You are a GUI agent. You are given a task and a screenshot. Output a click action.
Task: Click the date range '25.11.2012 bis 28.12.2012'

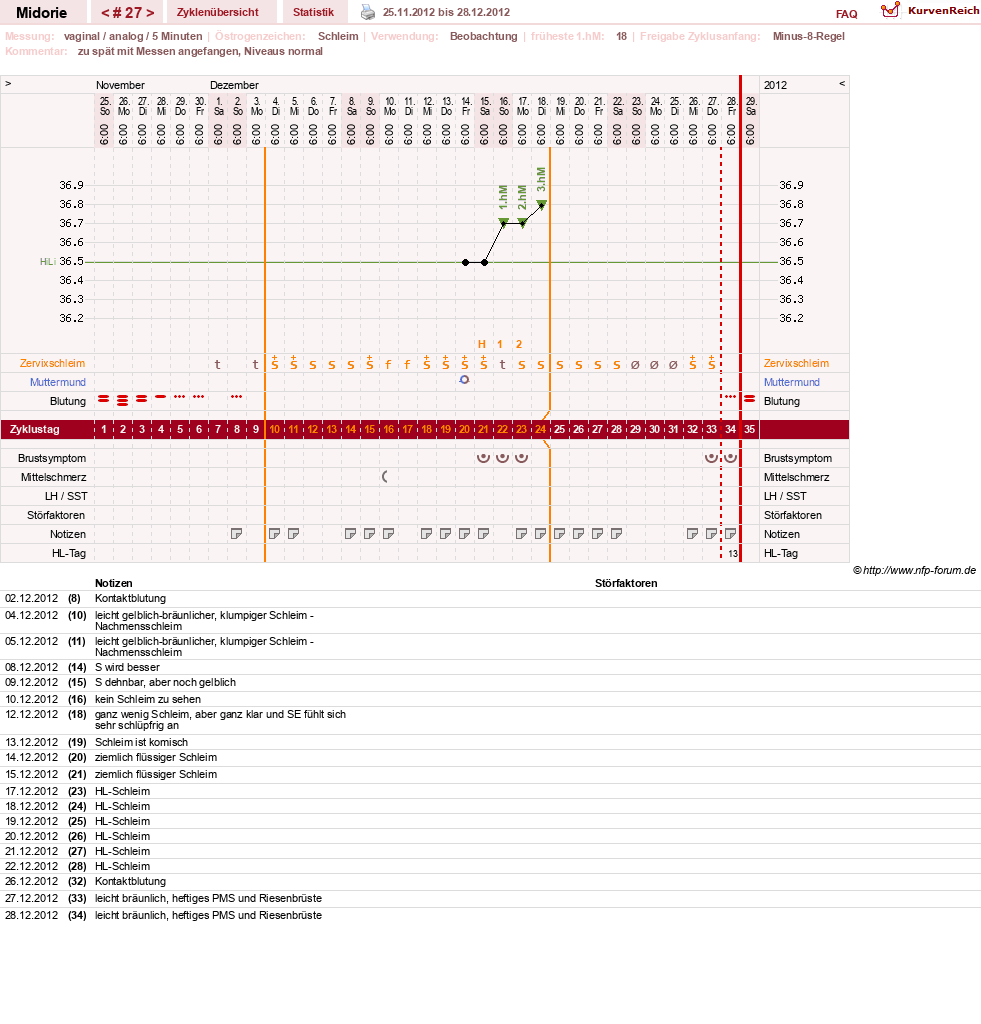pyautogui.click(x=446, y=12)
